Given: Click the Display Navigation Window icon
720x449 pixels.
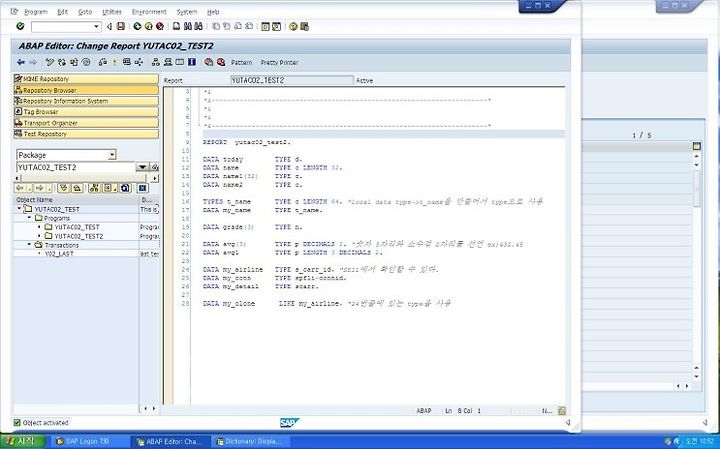Looking at the screenshot, I should pos(168,62).
